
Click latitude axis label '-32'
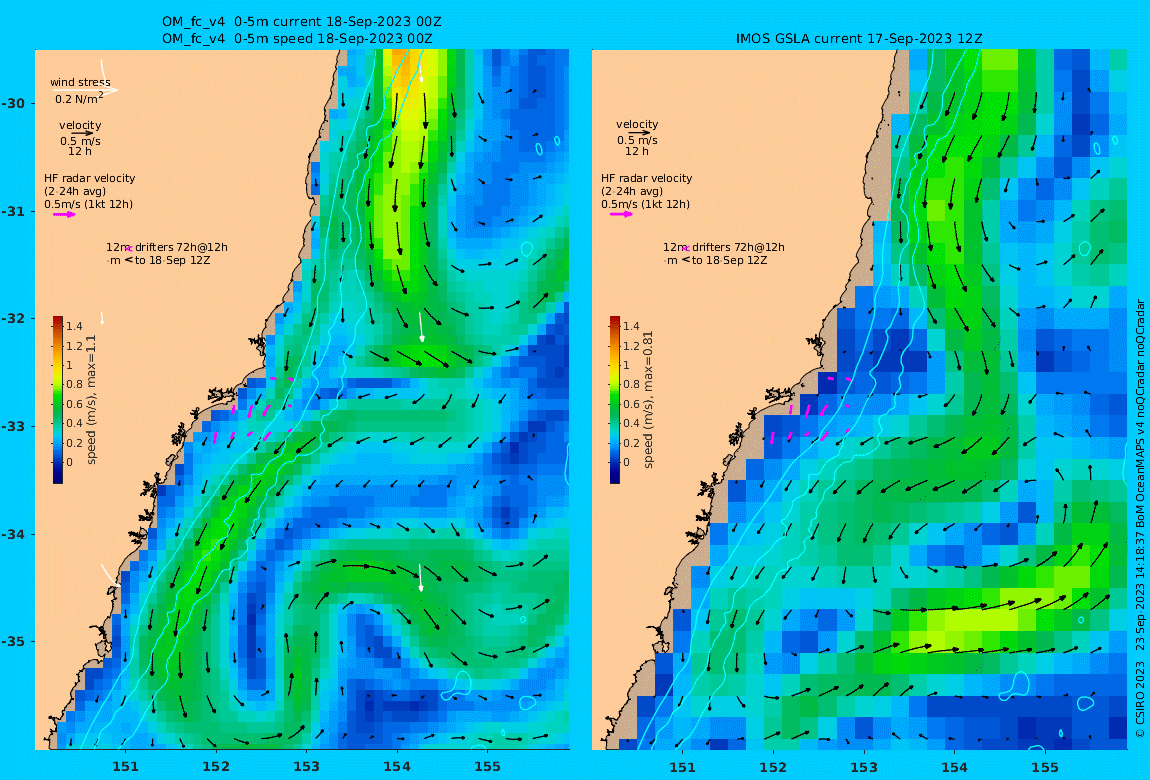coord(12,319)
